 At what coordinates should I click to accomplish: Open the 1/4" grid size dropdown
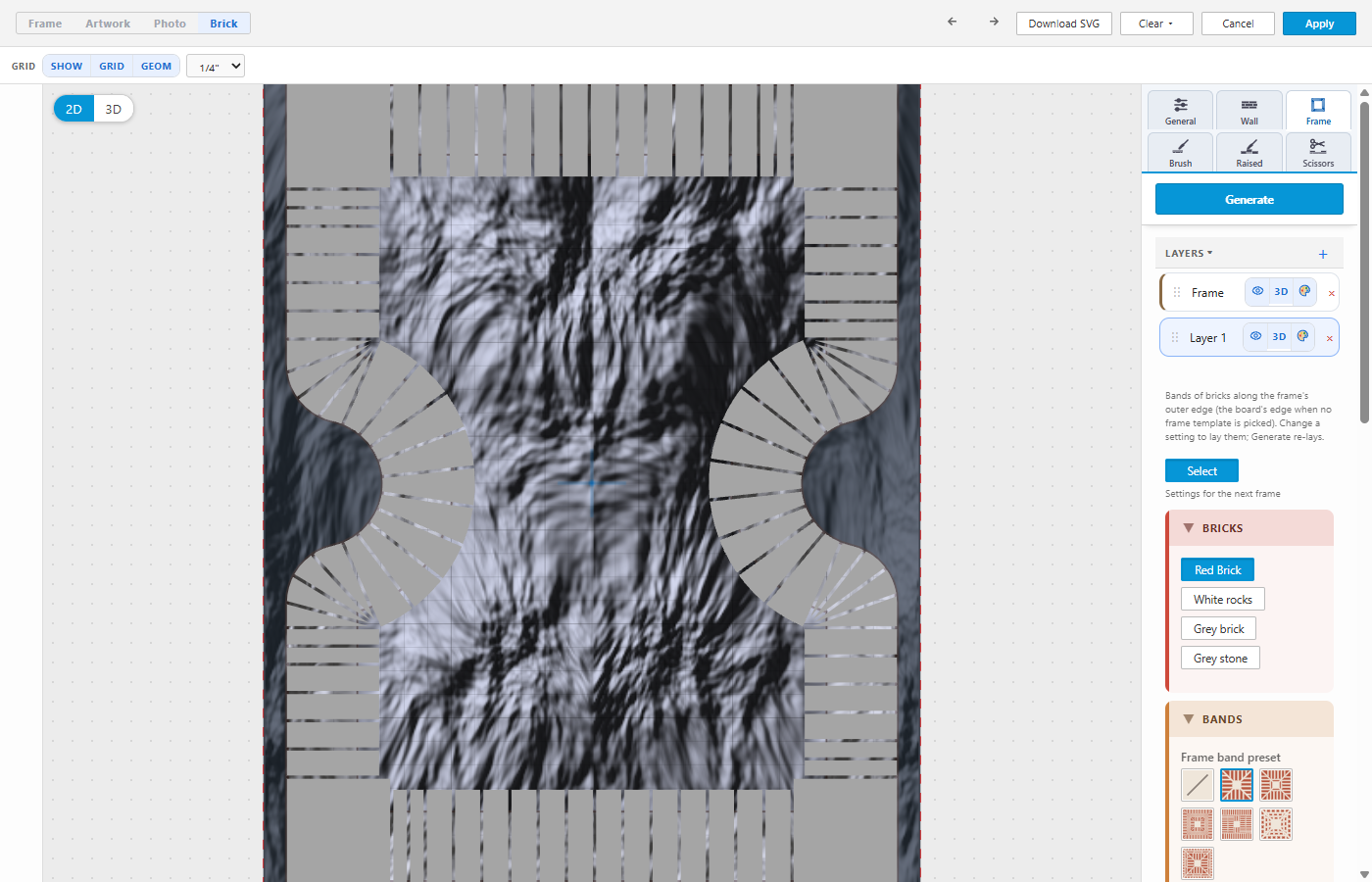point(216,67)
